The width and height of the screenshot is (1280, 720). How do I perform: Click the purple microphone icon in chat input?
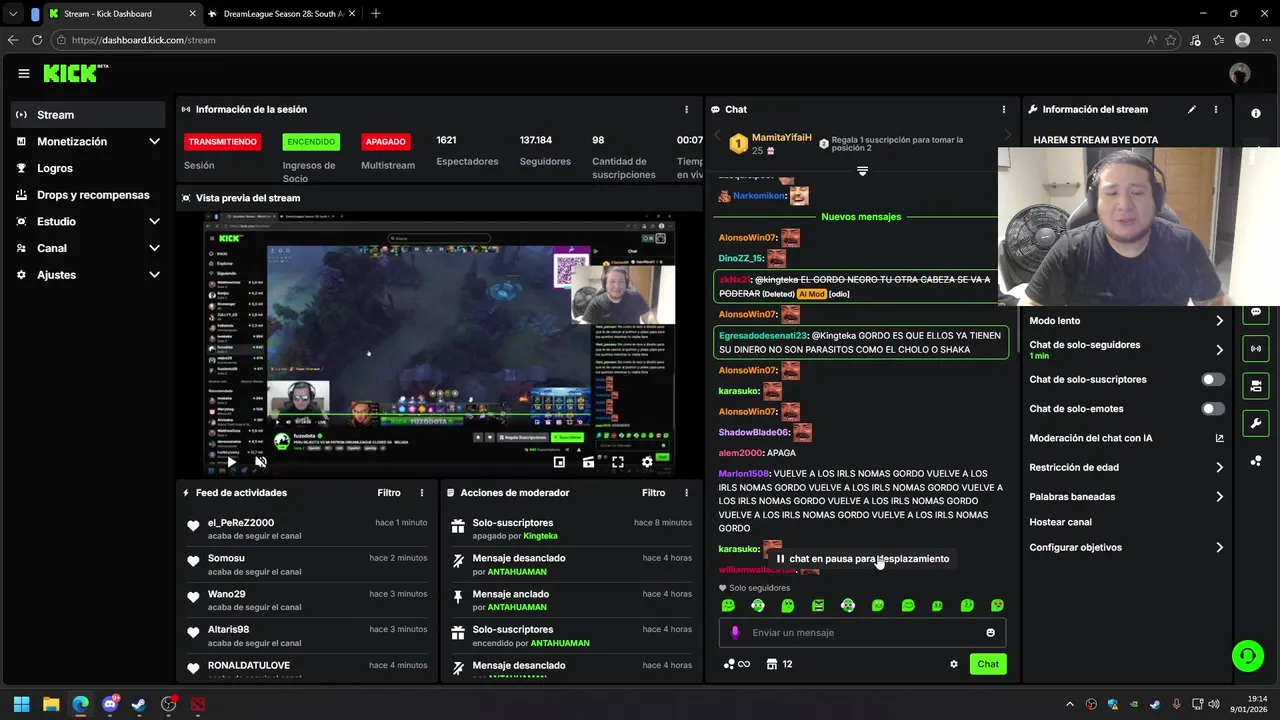point(735,632)
